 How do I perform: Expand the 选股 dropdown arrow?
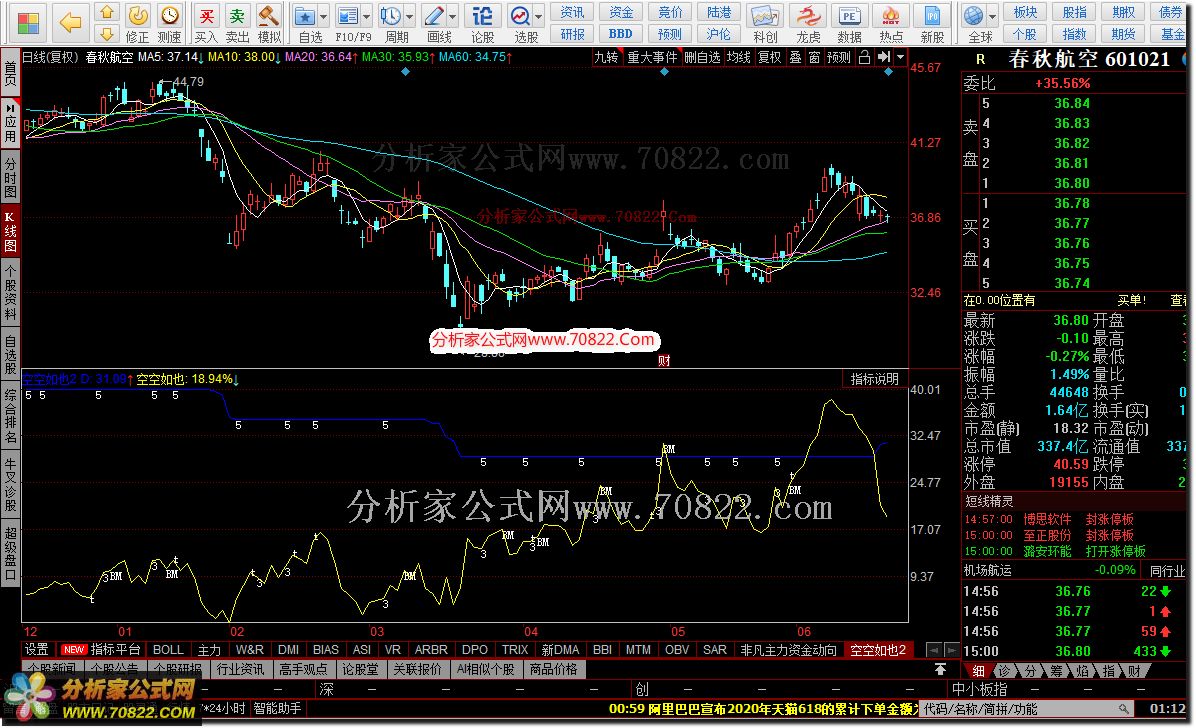click(x=539, y=16)
